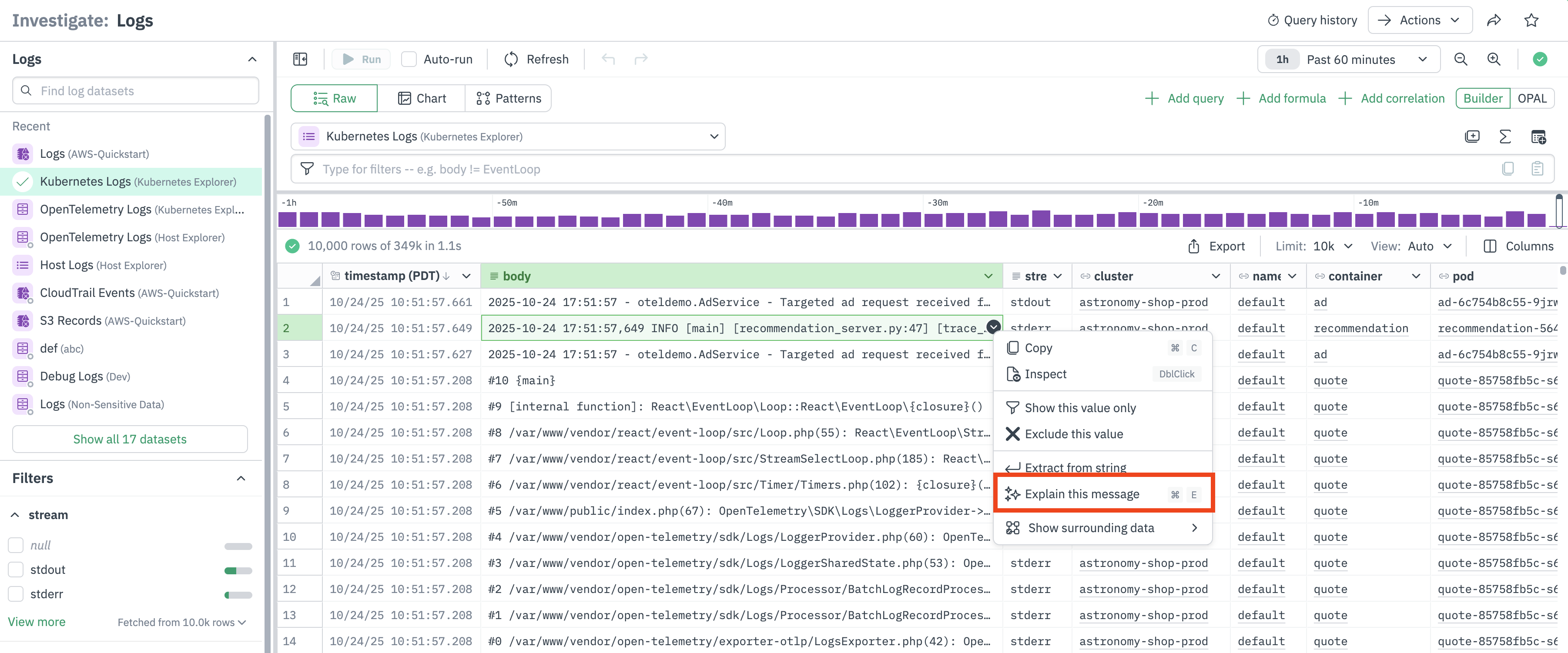Viewport: 1568px width, 653px height.
Task: Click the zoom out magnifier icon
Action: pyautogui.click(x=1460, y=59)
